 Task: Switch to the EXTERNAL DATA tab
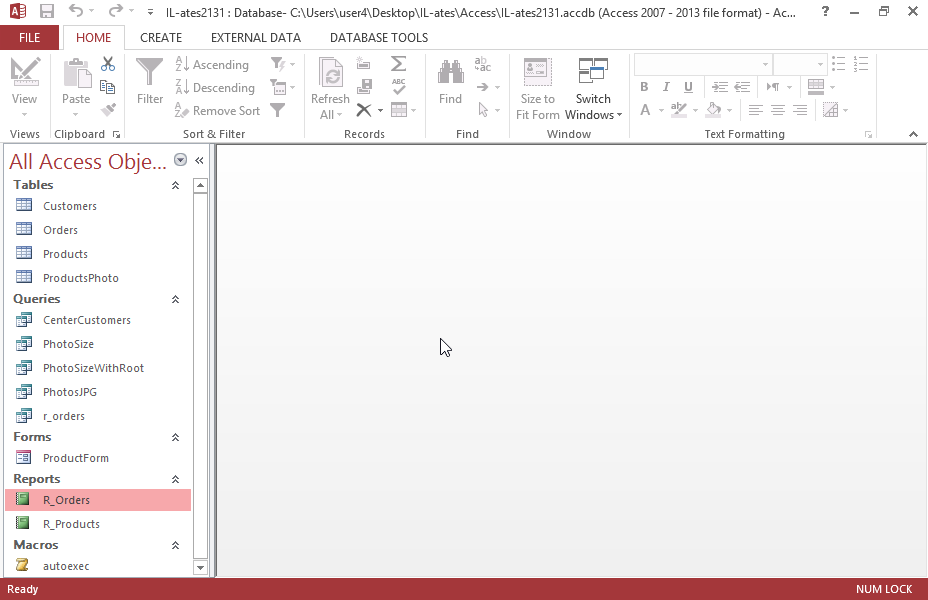point(256,38)
